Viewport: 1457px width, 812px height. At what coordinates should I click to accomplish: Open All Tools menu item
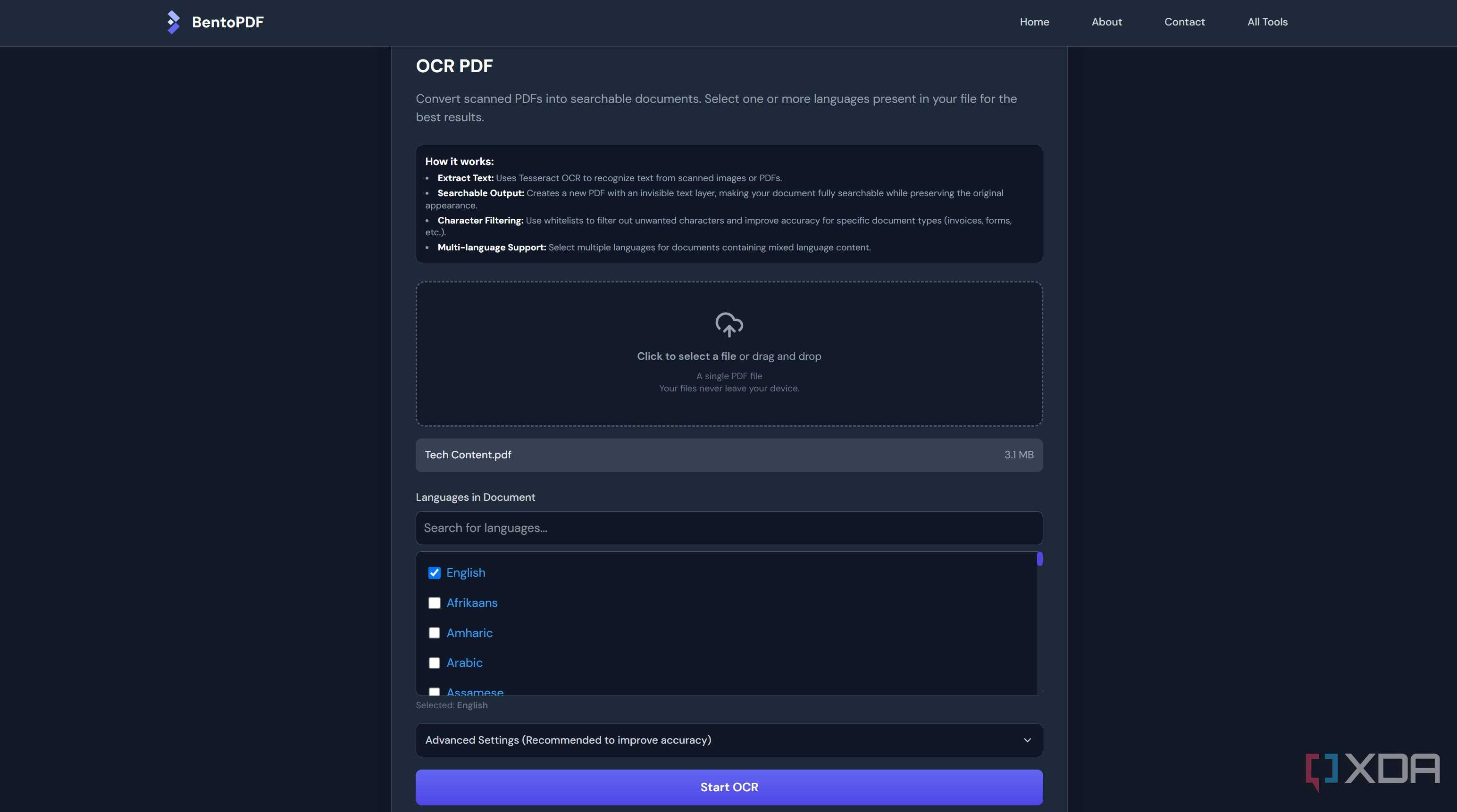coord(1267,22)
